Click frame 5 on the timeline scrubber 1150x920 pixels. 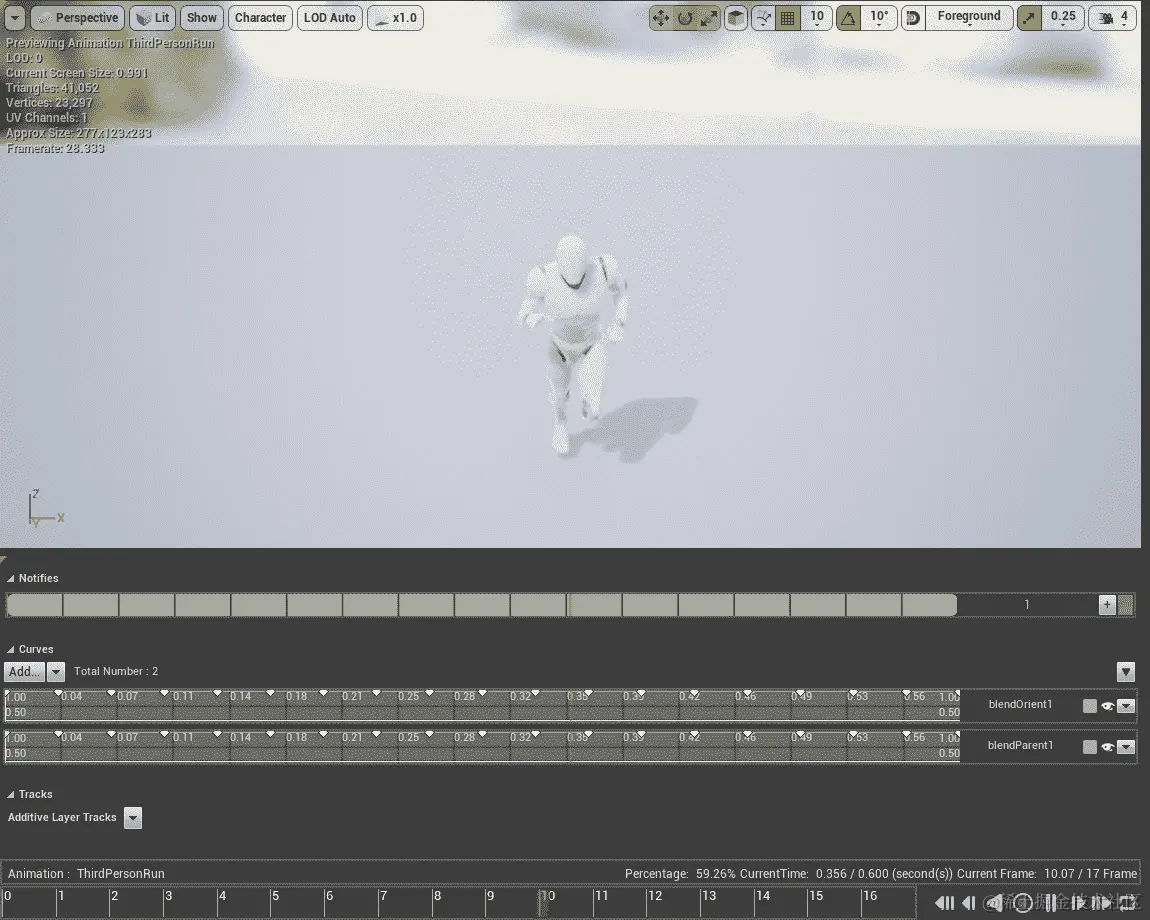pyautogui.click(x=275, y=896)
